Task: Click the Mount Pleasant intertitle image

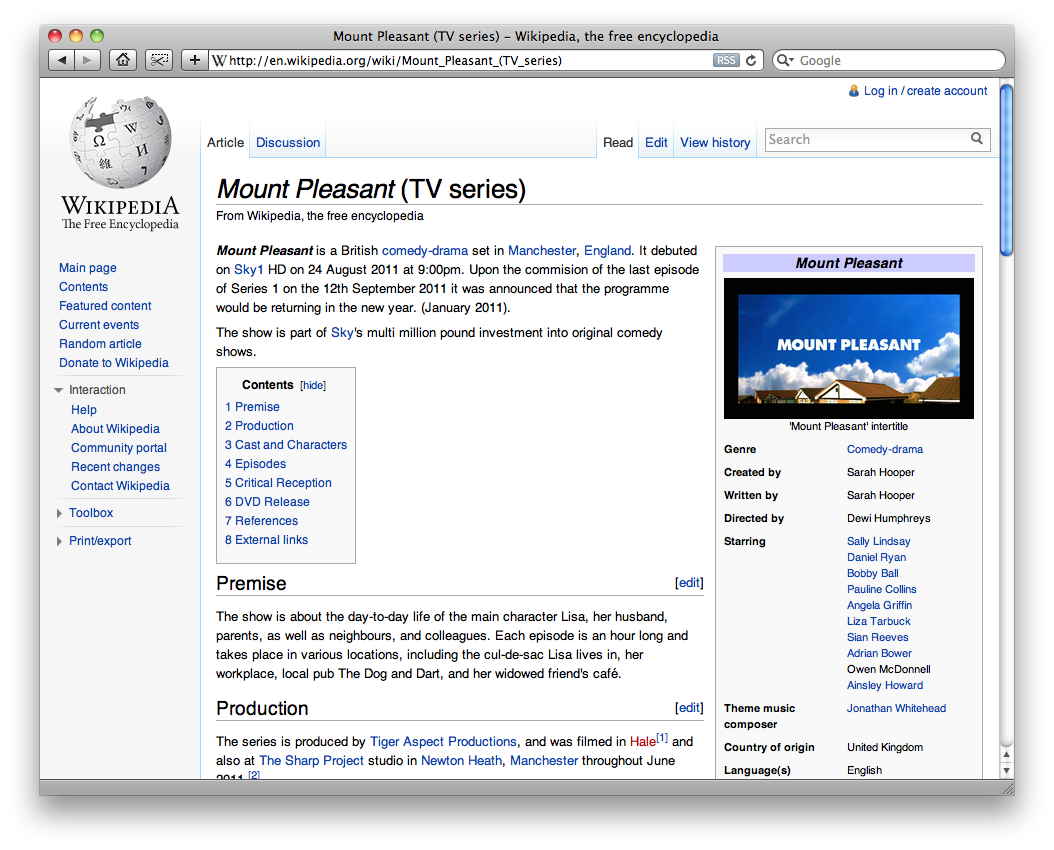Action: (x=849, y=349)
